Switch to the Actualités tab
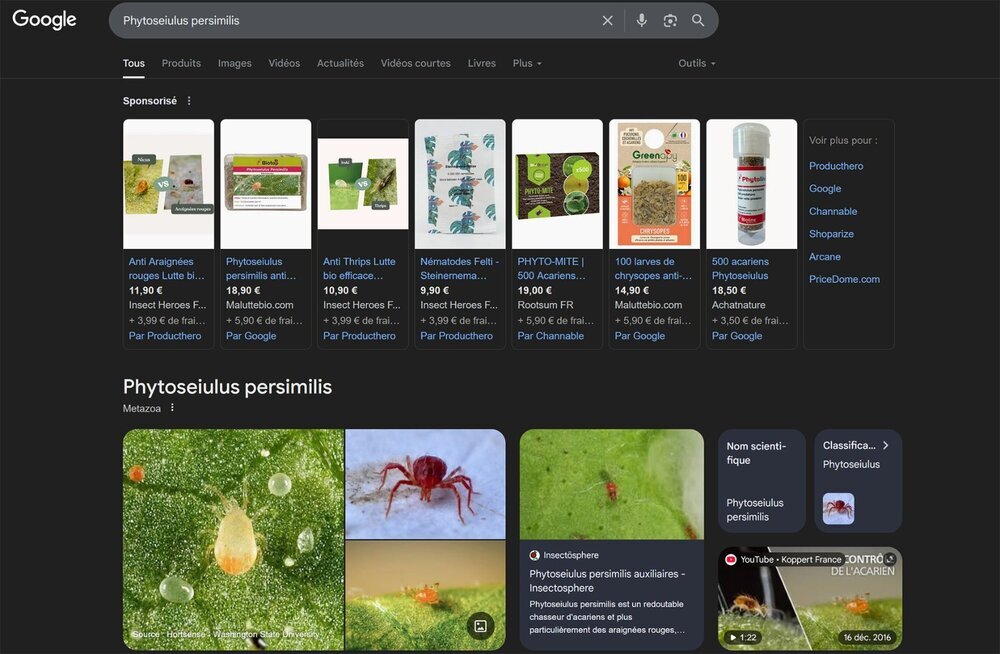This screenshot has height=654, width=1000. tap(340, 63)
